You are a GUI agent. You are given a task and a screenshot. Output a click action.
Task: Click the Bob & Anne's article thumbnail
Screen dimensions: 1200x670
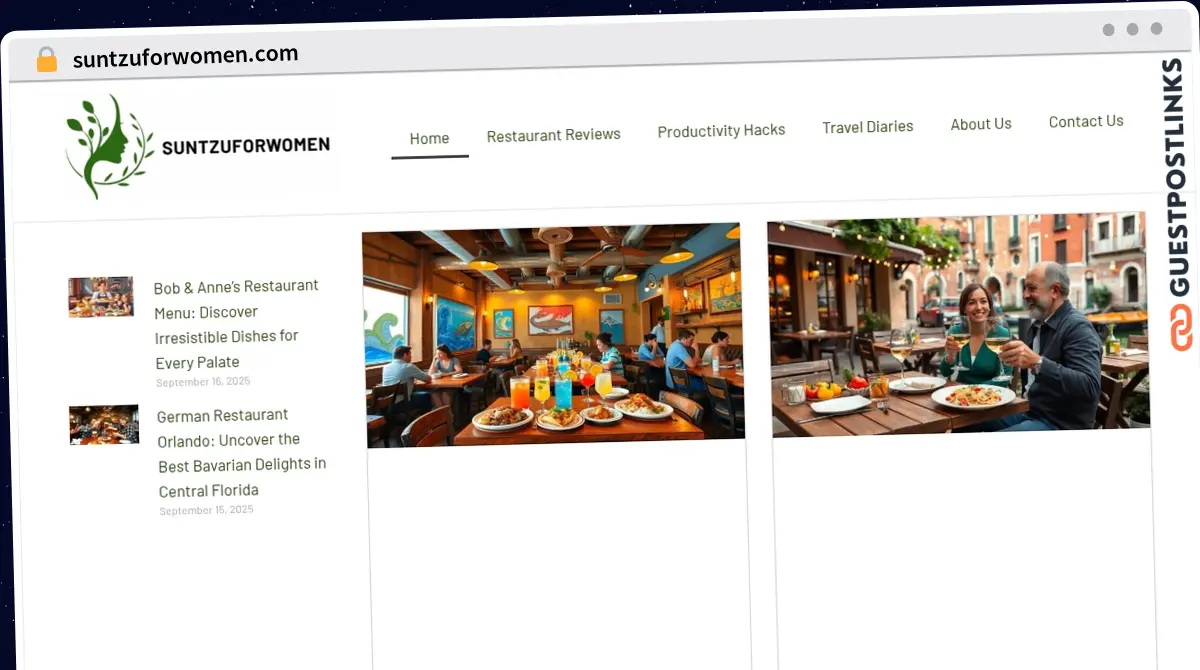(x=101, y=297)
